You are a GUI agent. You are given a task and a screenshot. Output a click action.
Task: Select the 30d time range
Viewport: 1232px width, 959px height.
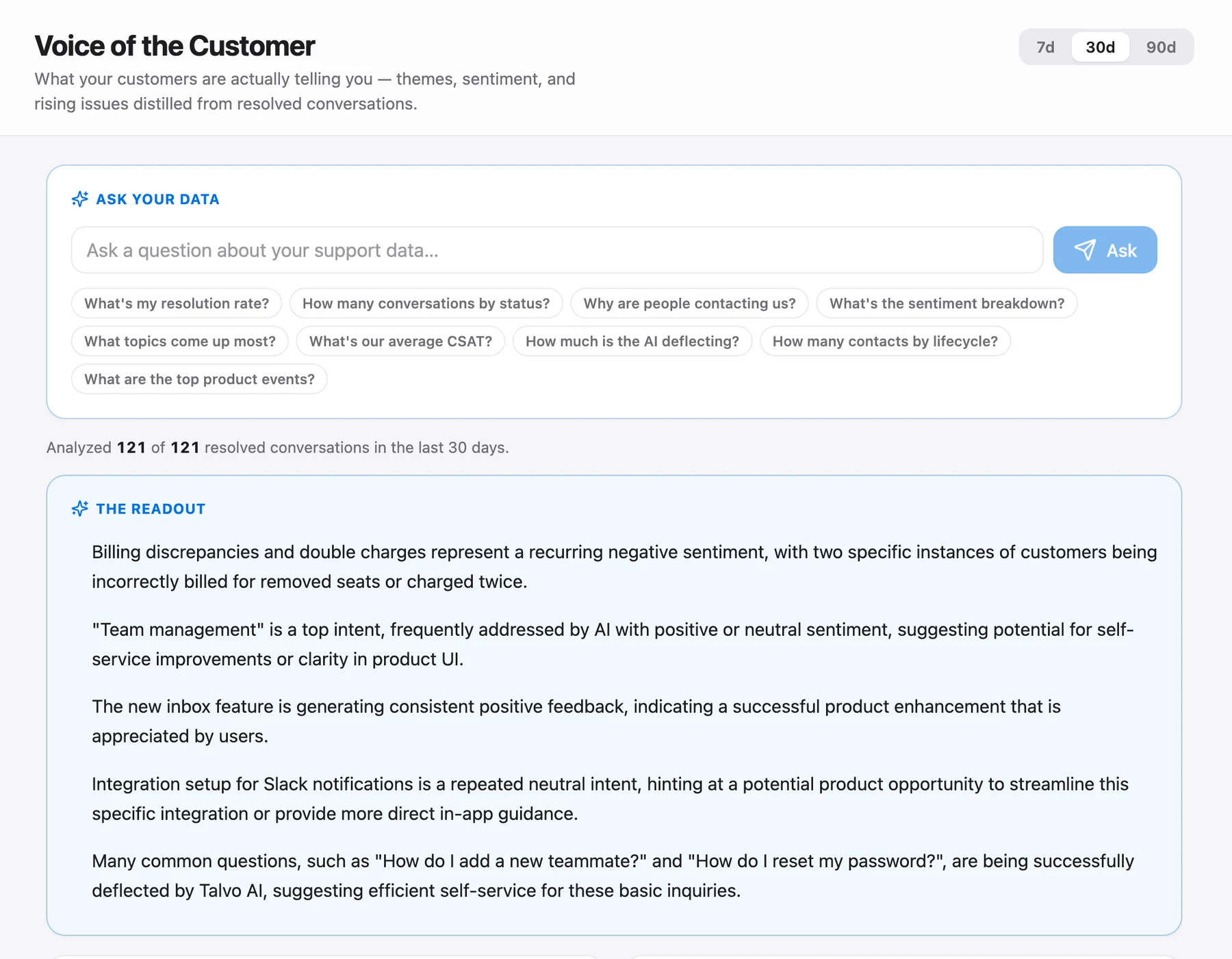(x=1100, y=47)
